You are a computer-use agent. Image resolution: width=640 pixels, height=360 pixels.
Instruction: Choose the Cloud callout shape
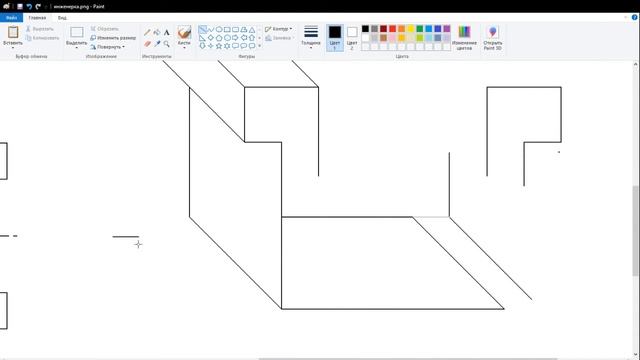(x=252, y=46)
